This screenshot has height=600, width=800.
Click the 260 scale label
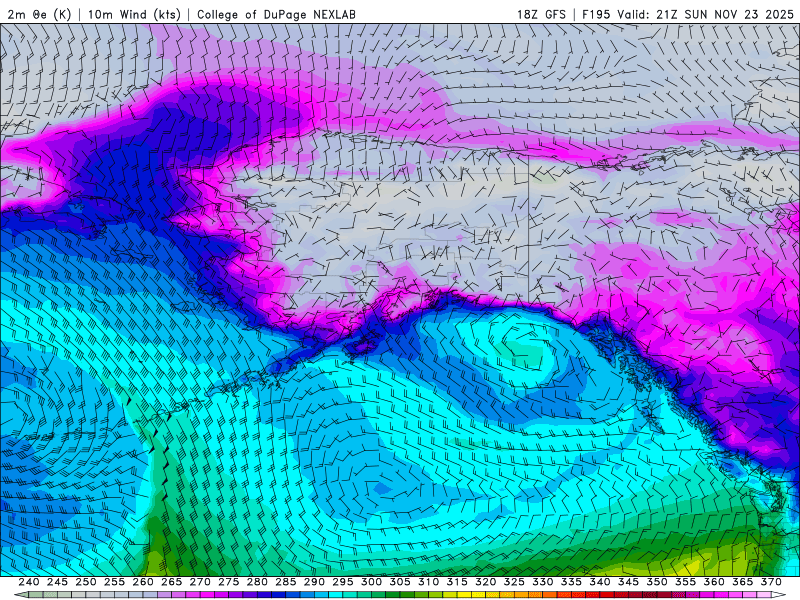point(143,582)
